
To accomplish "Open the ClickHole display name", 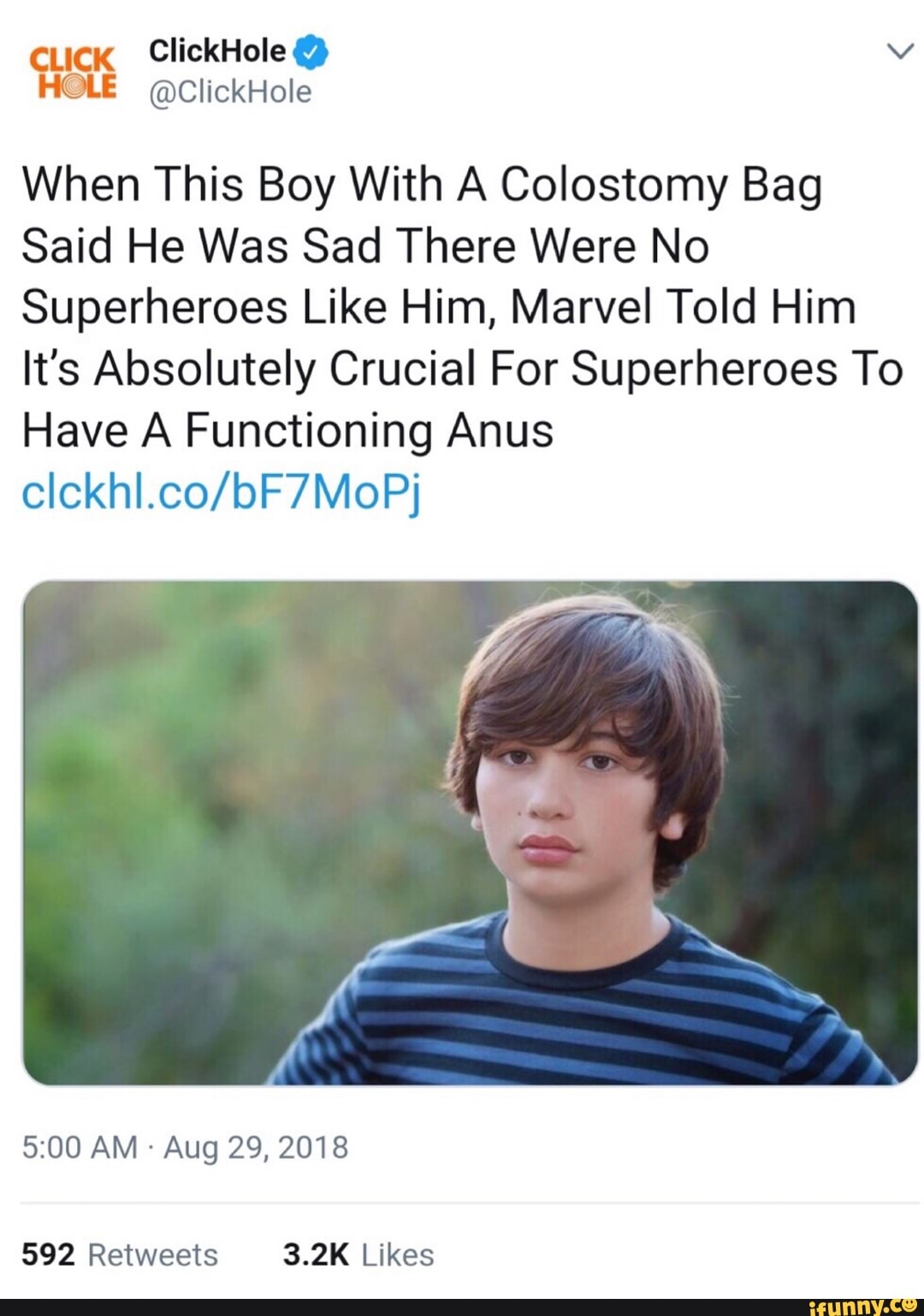I will pos(217,51).
